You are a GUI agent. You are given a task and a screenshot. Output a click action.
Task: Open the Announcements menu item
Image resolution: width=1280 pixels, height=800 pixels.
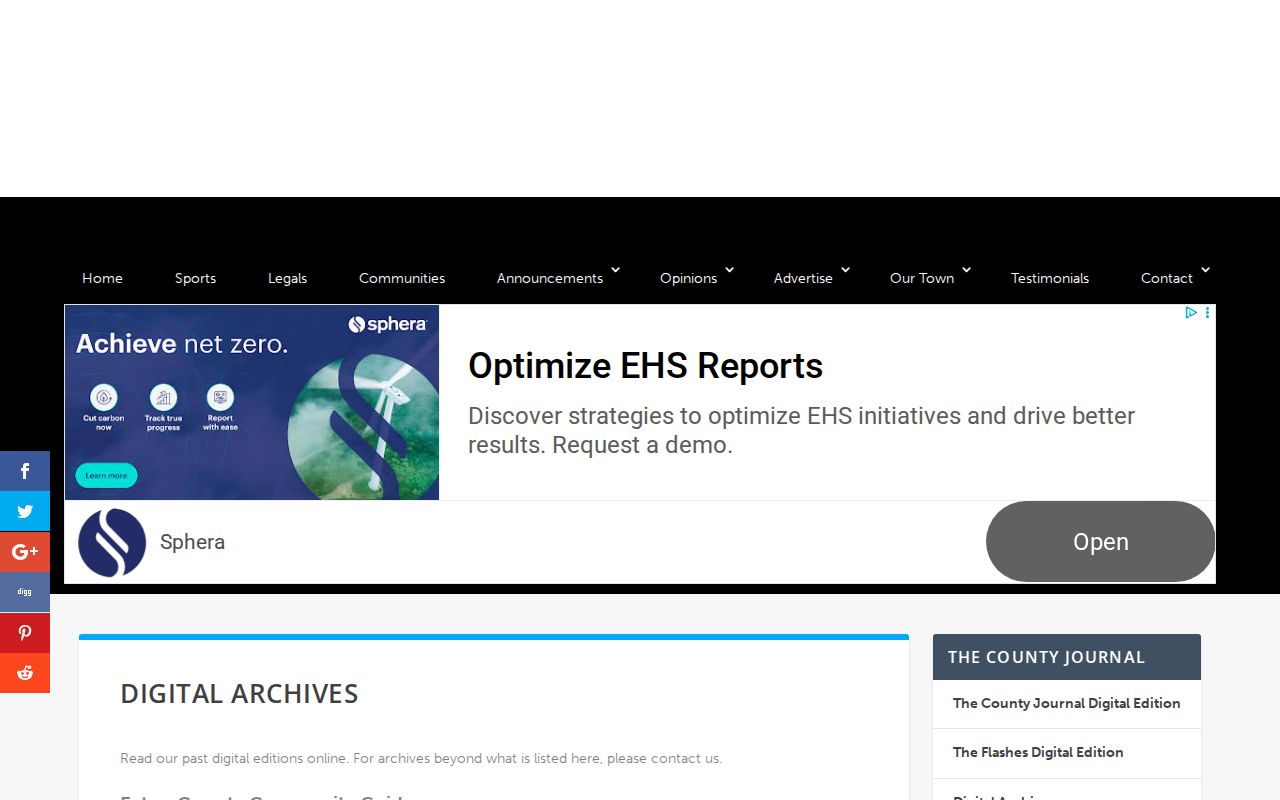point(550,278)
